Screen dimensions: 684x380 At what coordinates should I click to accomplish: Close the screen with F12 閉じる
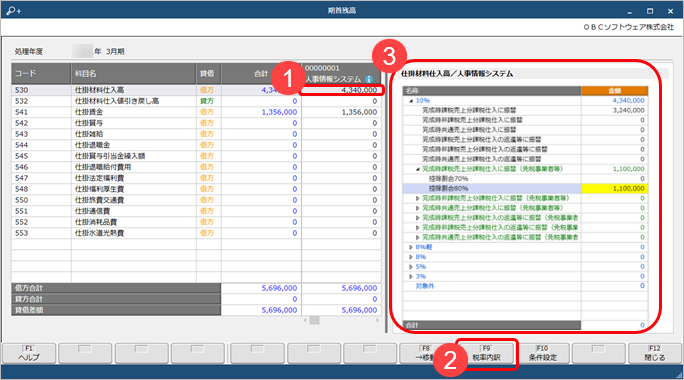[x=655, y=353]
